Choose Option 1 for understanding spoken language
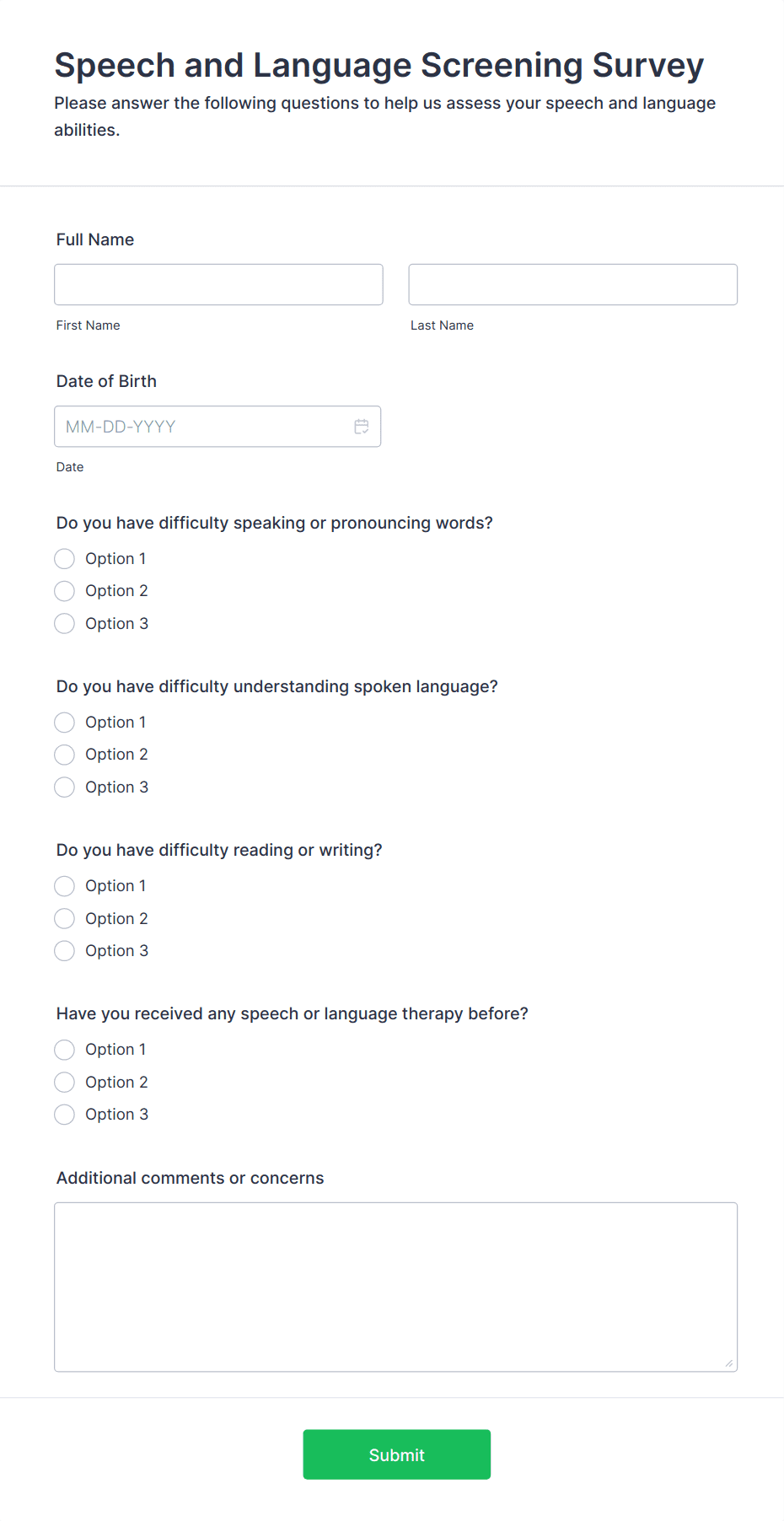The height and width of the screenshot is (1521, 784). tap(65, 723)
